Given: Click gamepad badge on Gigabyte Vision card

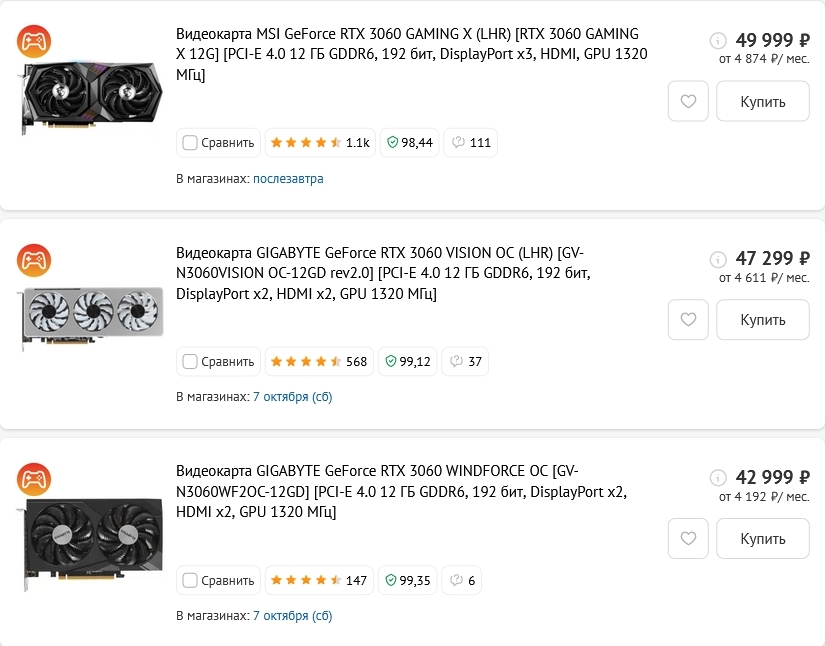Looking at the screenshot, I should click(x=35, y=260).
